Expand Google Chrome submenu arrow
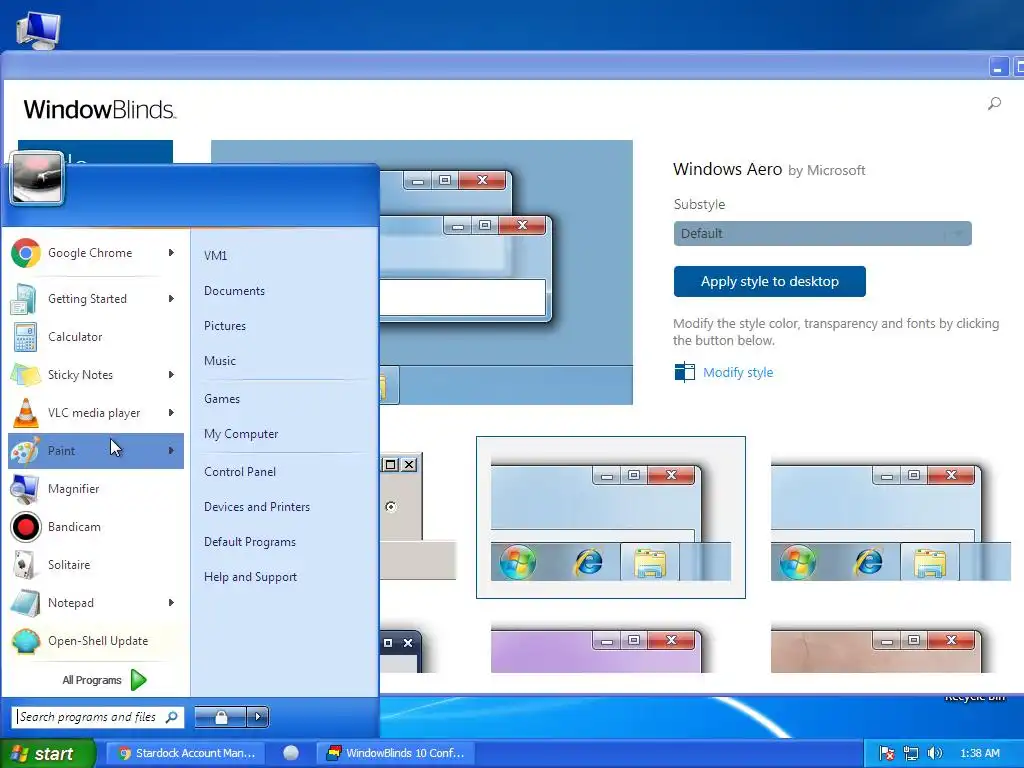1024x768 pixels. coord(171,253)
